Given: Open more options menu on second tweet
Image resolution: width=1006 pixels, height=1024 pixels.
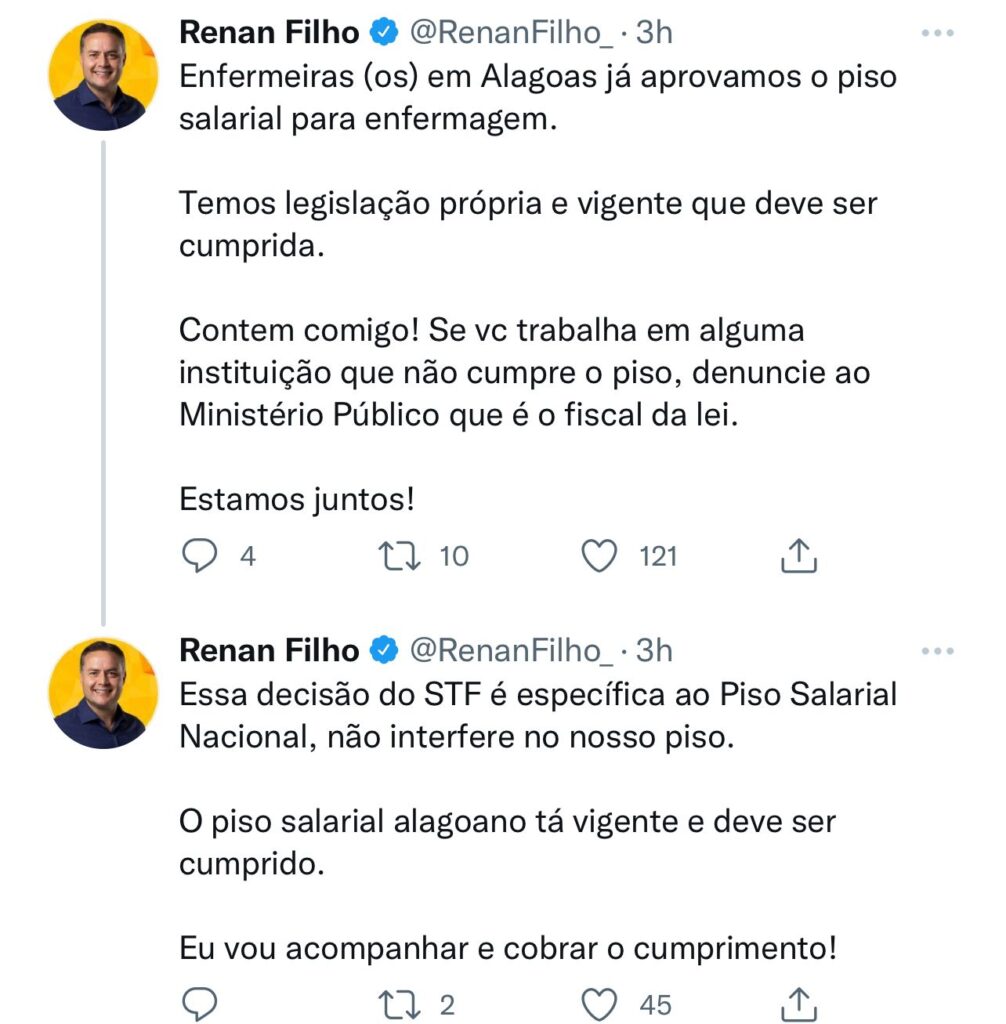Looking at the screenshot, I should pyautogui.click(x=937, y=651).
